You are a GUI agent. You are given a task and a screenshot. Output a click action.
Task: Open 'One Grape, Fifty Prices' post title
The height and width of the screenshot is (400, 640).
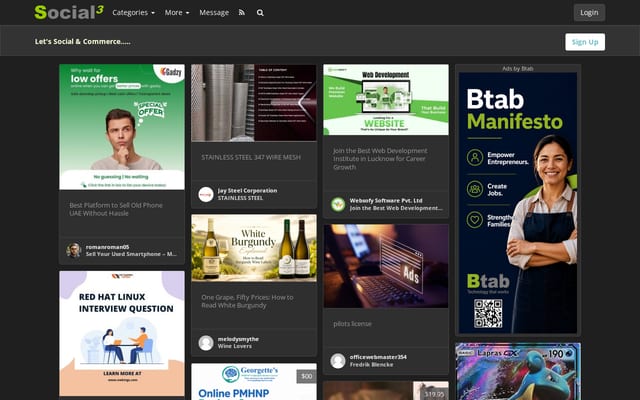[x=247, y=301]
